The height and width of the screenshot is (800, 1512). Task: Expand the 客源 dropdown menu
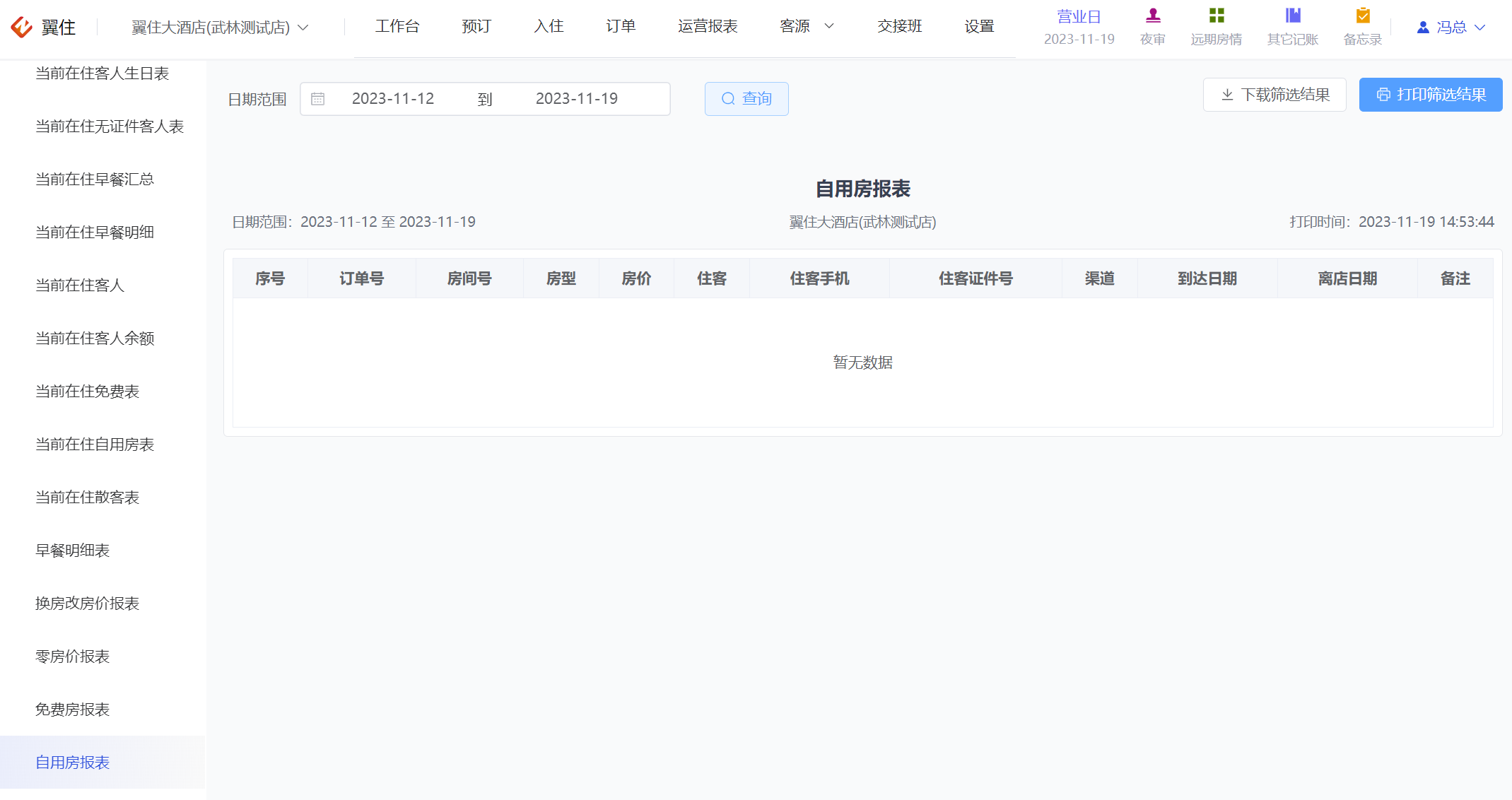807,26
